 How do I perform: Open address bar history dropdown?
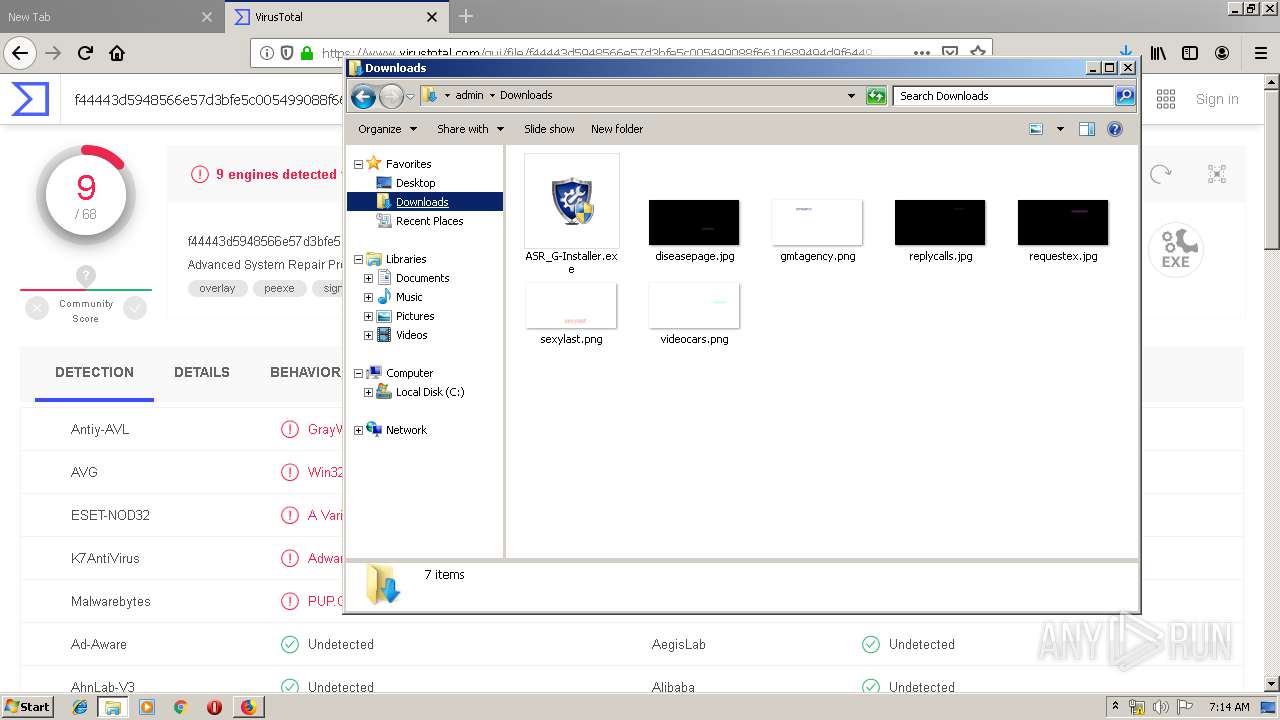point(851,96)
